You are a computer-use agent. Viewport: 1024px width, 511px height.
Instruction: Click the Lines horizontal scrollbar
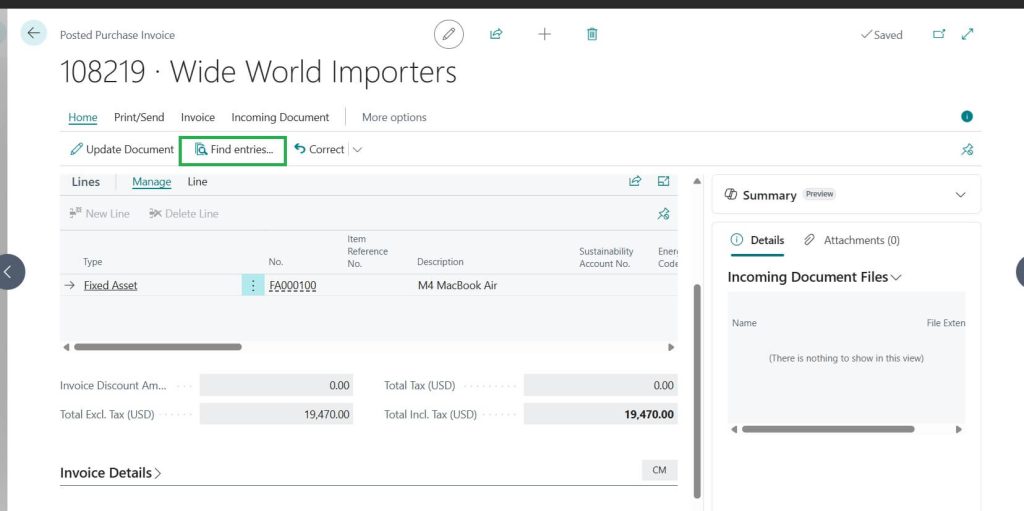pyautogui.click(x=158, y=347)
